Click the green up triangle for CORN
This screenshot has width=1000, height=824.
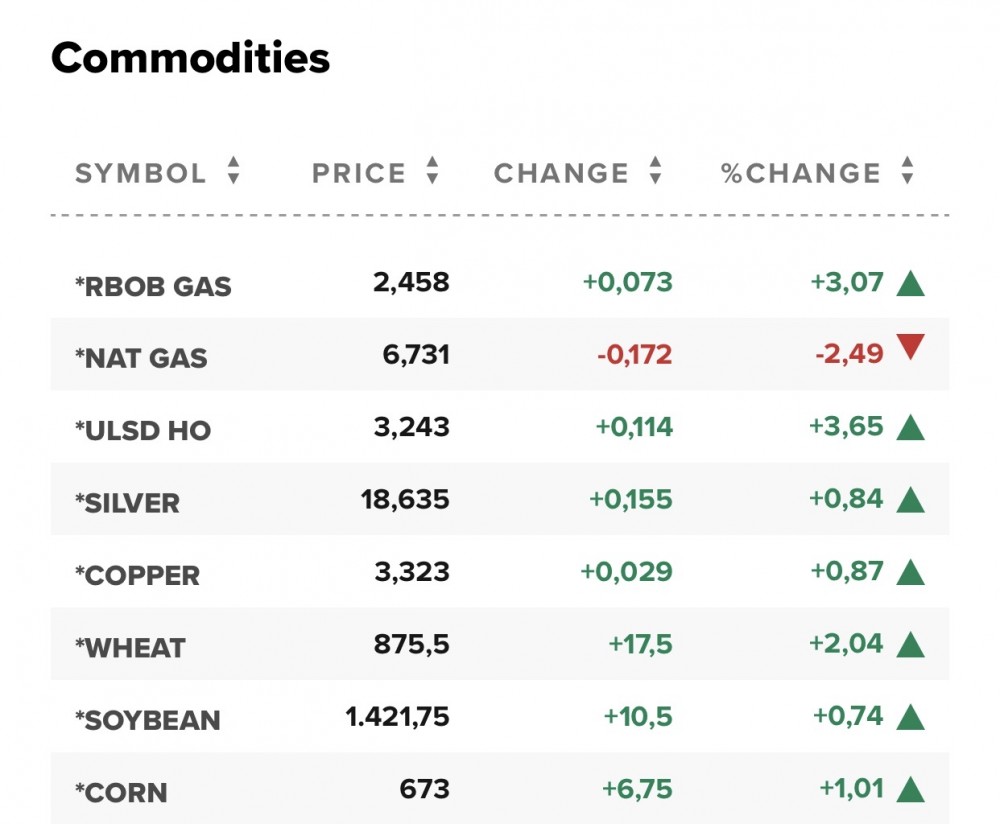tap(910, 789)
